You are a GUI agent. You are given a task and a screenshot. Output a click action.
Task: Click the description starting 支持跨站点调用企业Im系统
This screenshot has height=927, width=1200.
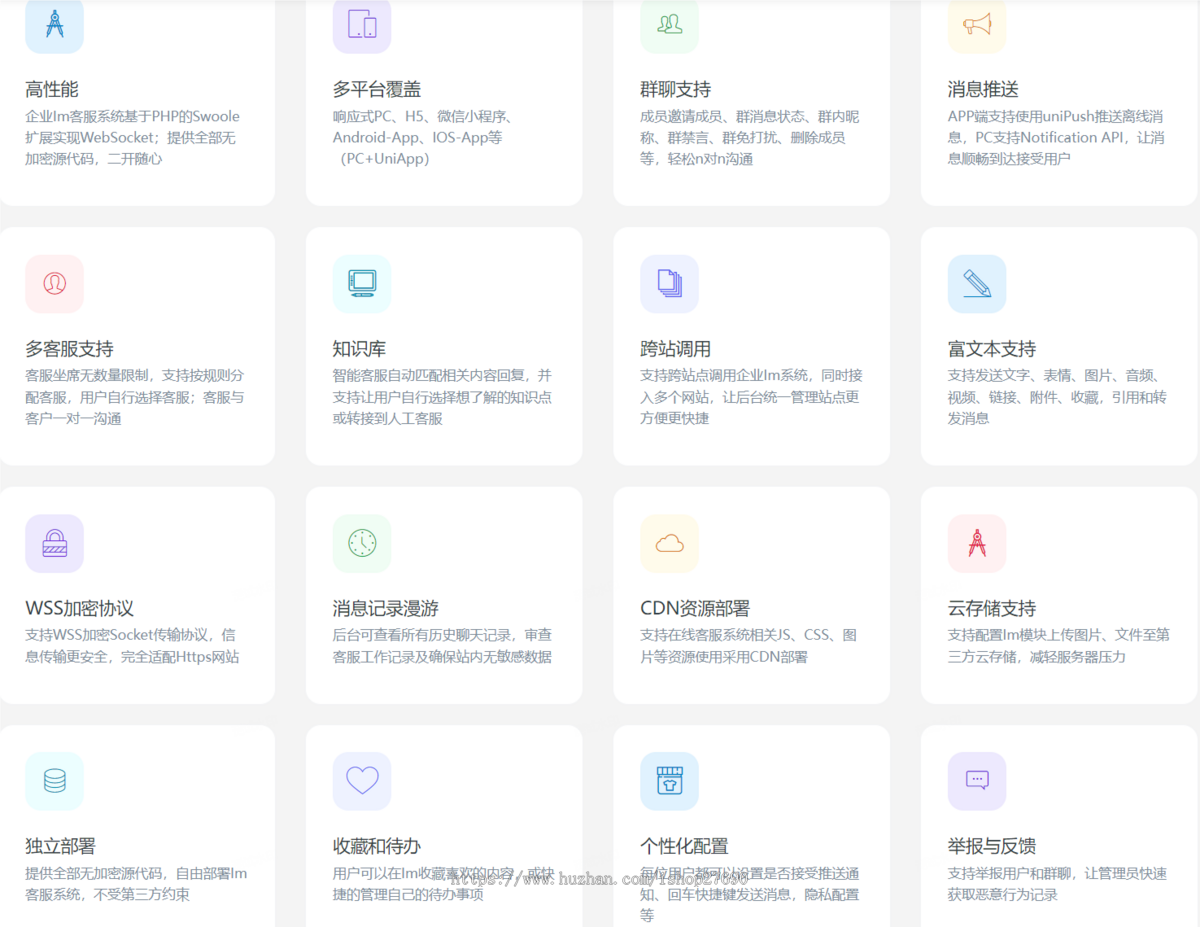(x=751, y=397)
